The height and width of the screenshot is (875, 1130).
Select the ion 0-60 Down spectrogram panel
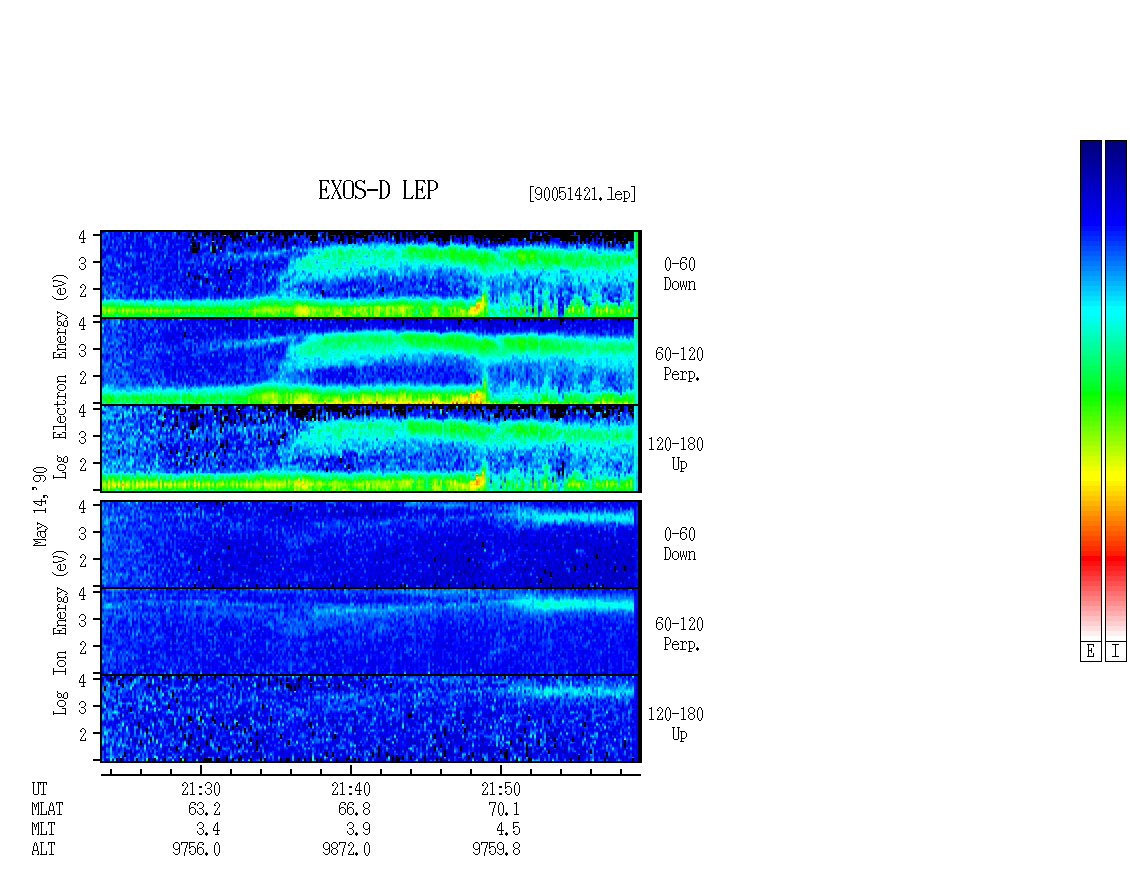370,544
